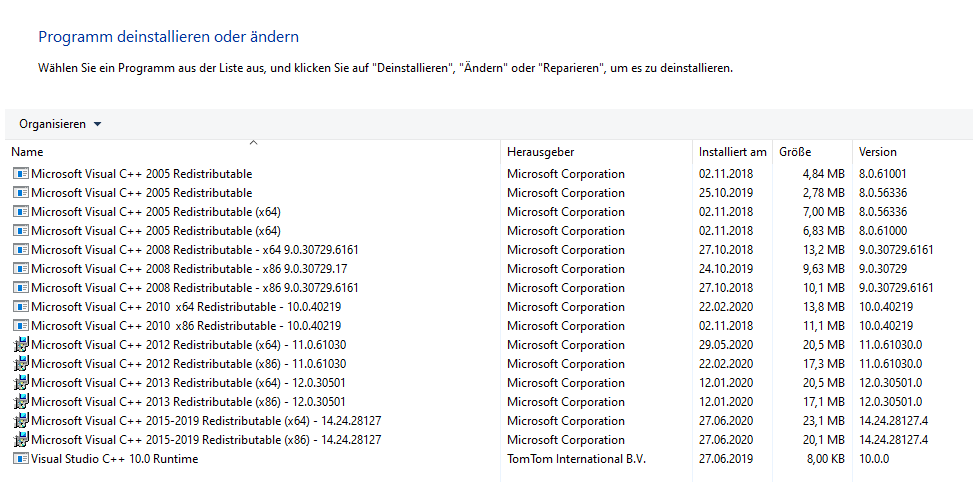This screenshot has width=973, height=482.
Task: Sort programs by Version column header
Action: (x=877, y=152)
